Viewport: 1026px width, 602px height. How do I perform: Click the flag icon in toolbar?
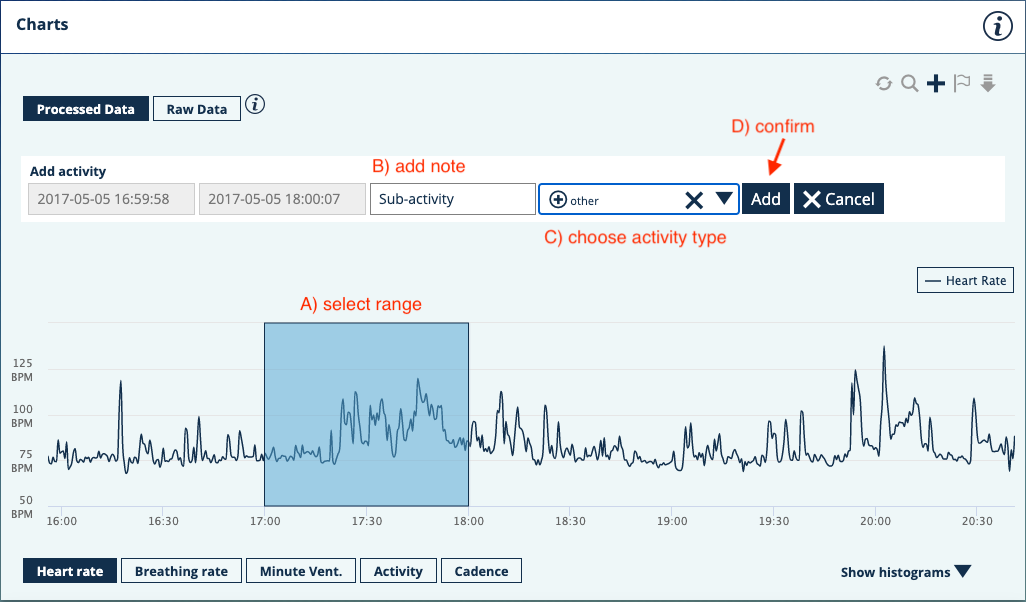(962, 84)
